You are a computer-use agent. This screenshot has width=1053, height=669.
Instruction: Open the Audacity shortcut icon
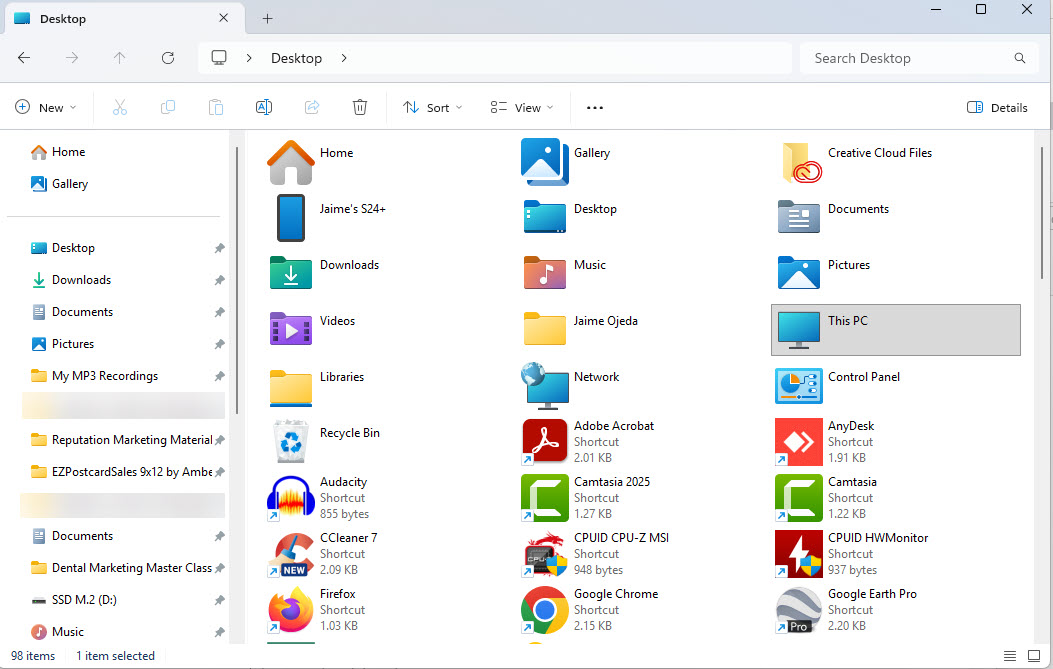point(291,498)
